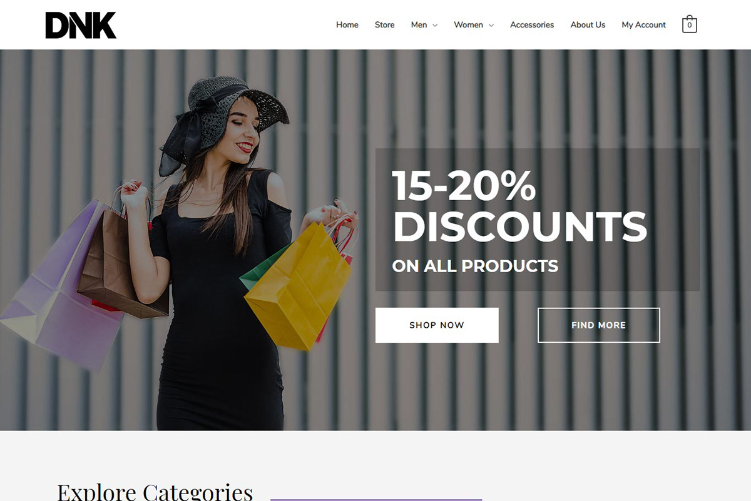Click the purple line beside Explore Categories
The width and height of the screenshot is (751, 501).
pos(376,499)
